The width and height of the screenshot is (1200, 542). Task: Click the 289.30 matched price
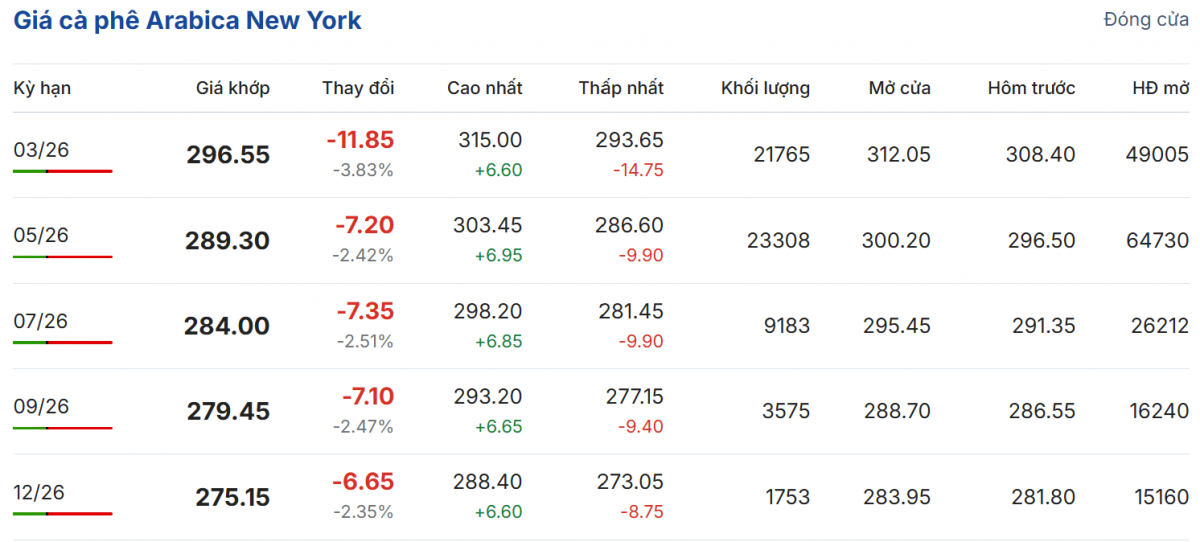coord(228,241)
